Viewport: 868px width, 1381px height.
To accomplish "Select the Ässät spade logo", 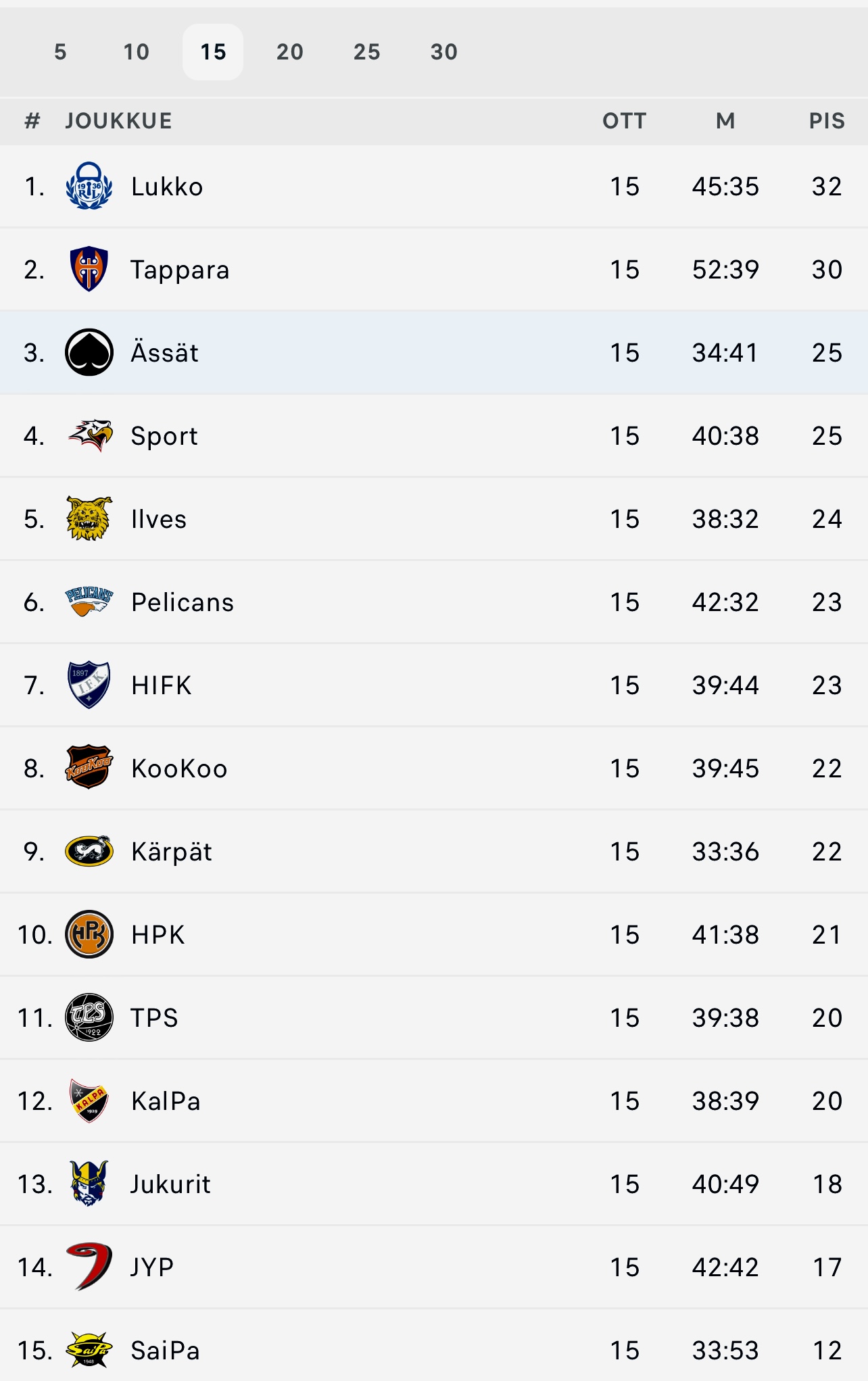I will (89, 352).
